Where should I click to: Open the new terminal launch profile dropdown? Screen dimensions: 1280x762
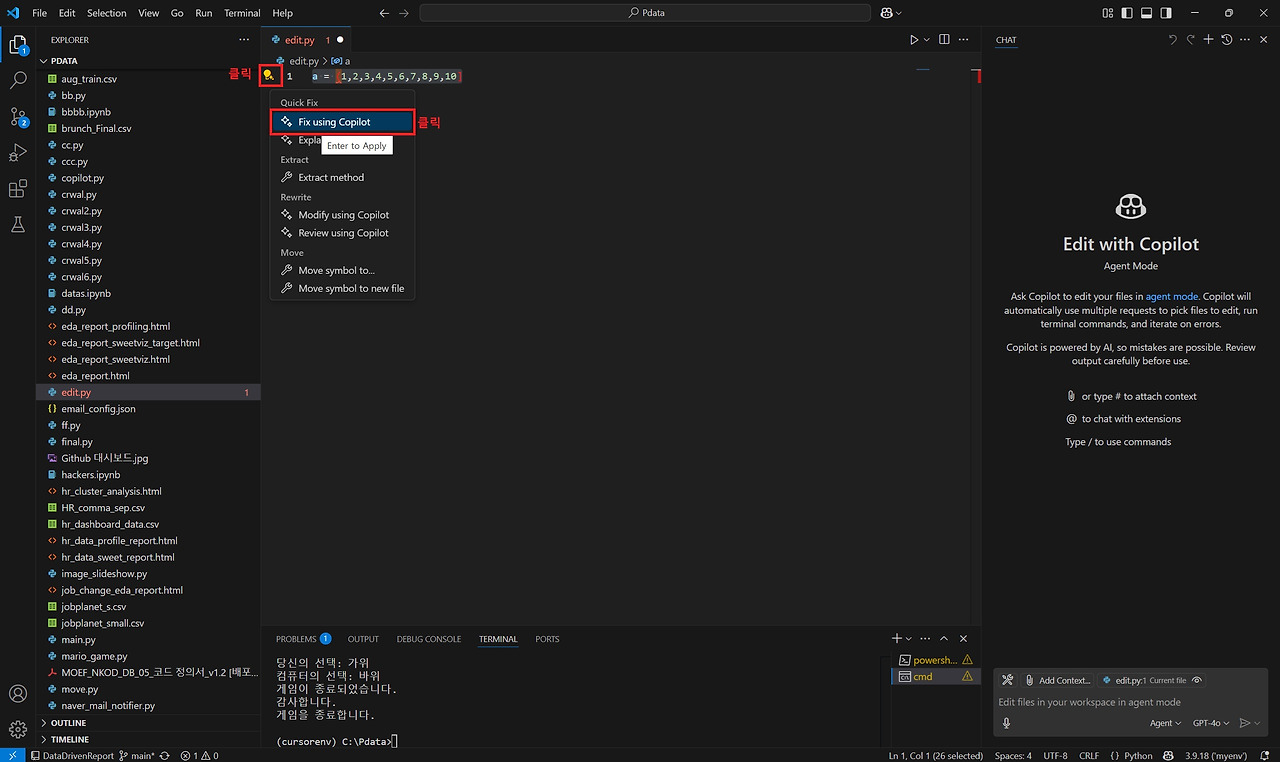click(x=909, y=638)
